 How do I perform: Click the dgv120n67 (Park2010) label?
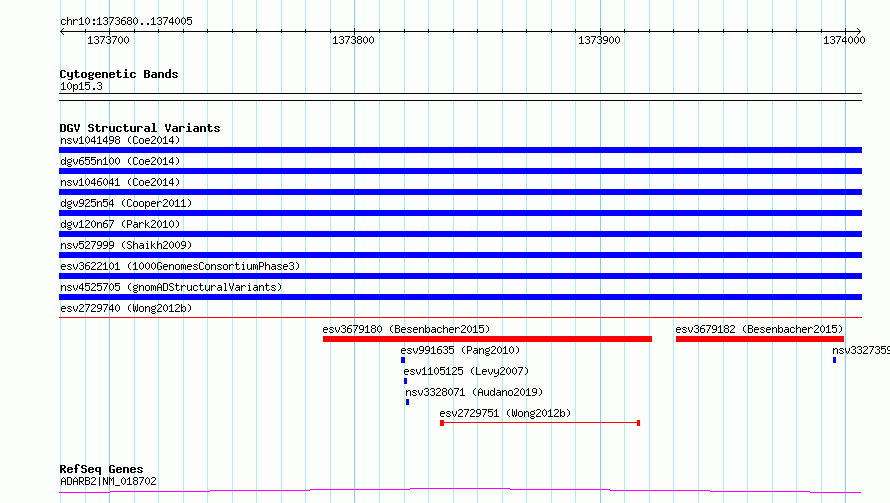[x=120, y=224]
